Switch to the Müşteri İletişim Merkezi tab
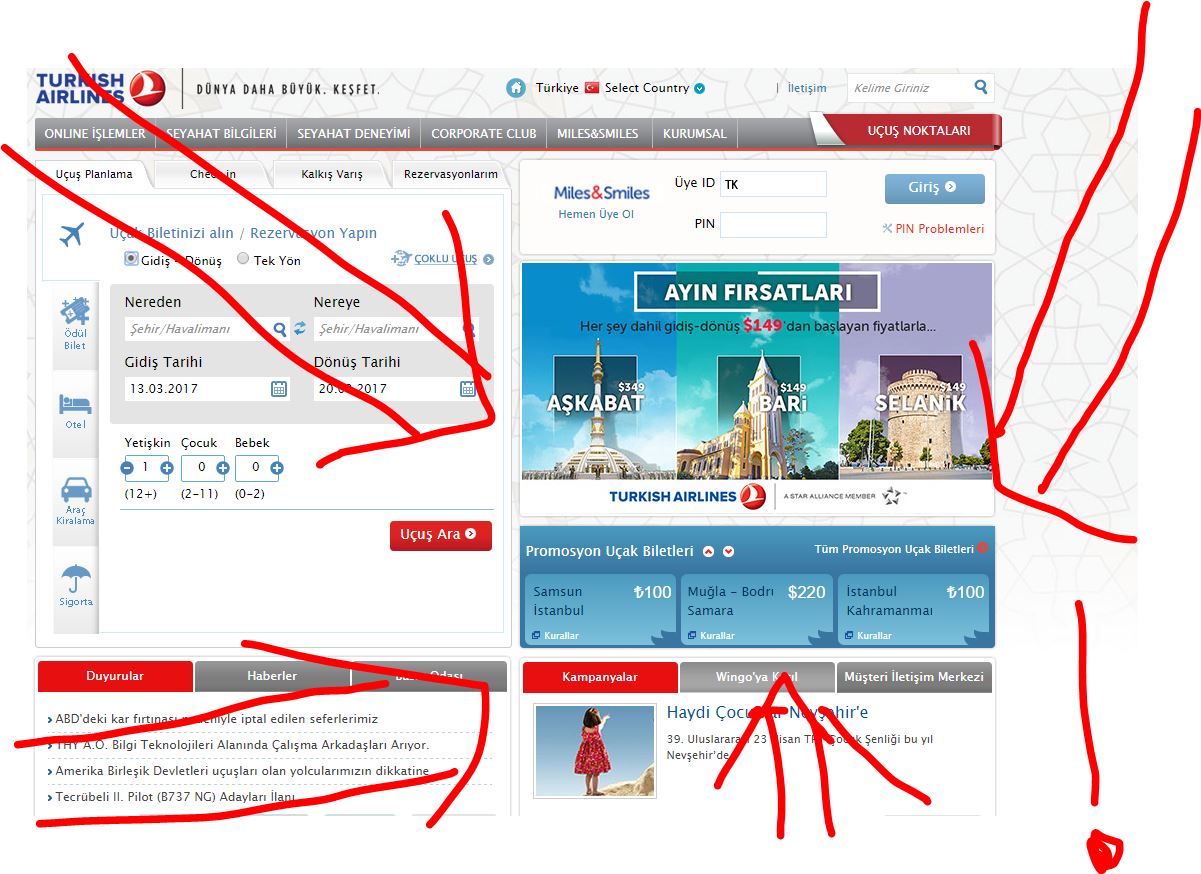 [x=914, y=677]
